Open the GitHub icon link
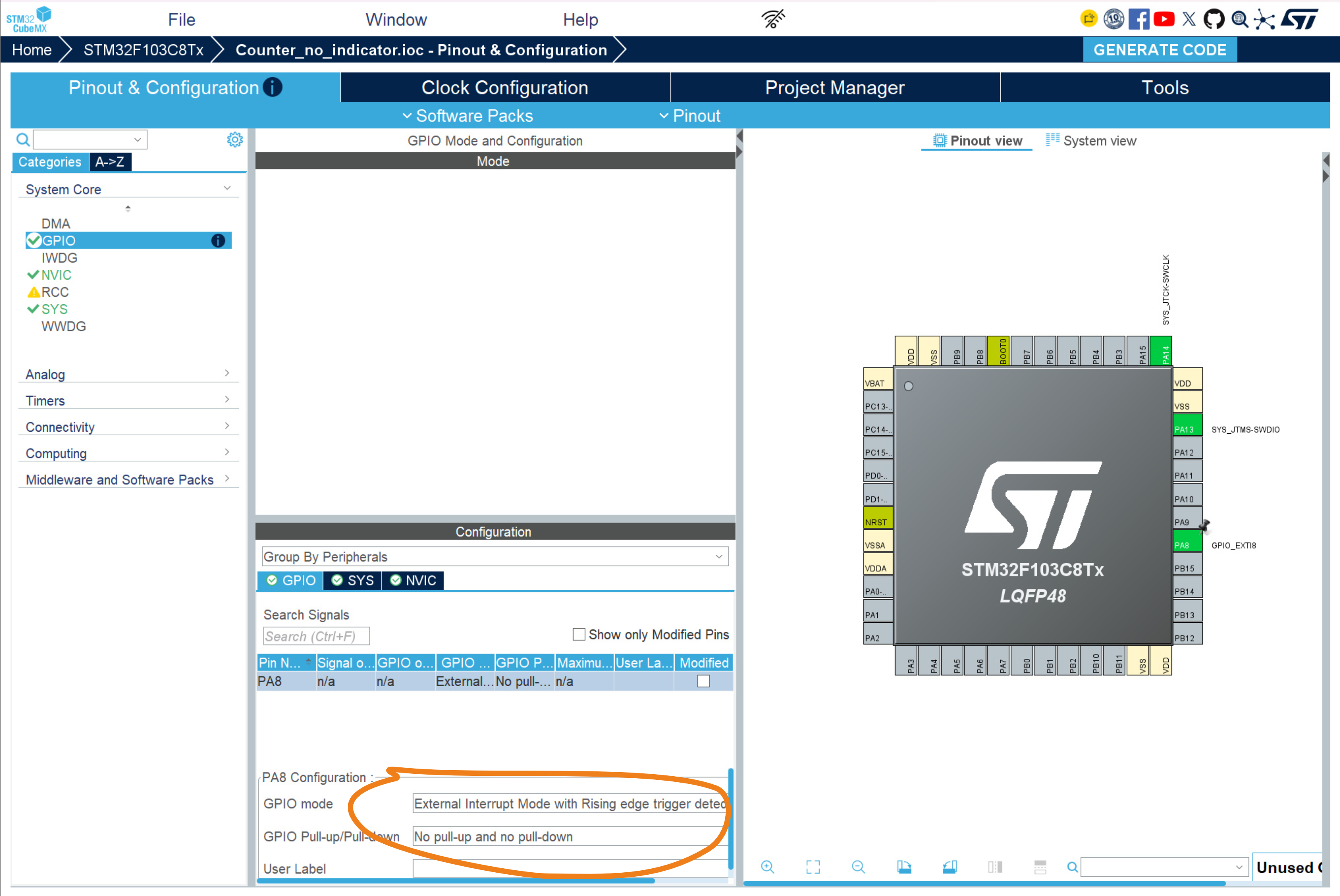Viewport: 1340px width, 896px height. click(1214, 19)
